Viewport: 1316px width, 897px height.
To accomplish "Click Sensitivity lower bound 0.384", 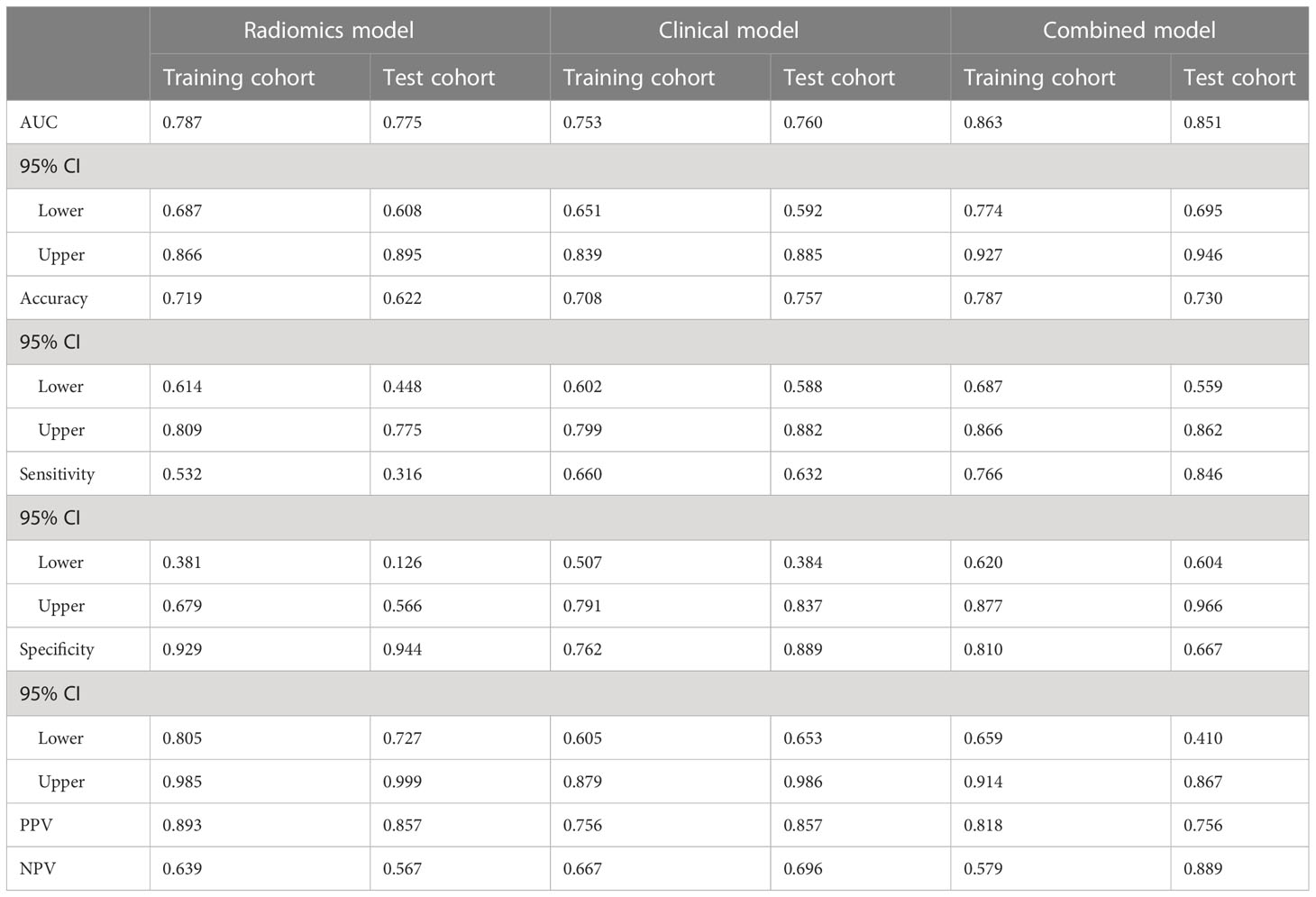I will (x=803, y=563).
